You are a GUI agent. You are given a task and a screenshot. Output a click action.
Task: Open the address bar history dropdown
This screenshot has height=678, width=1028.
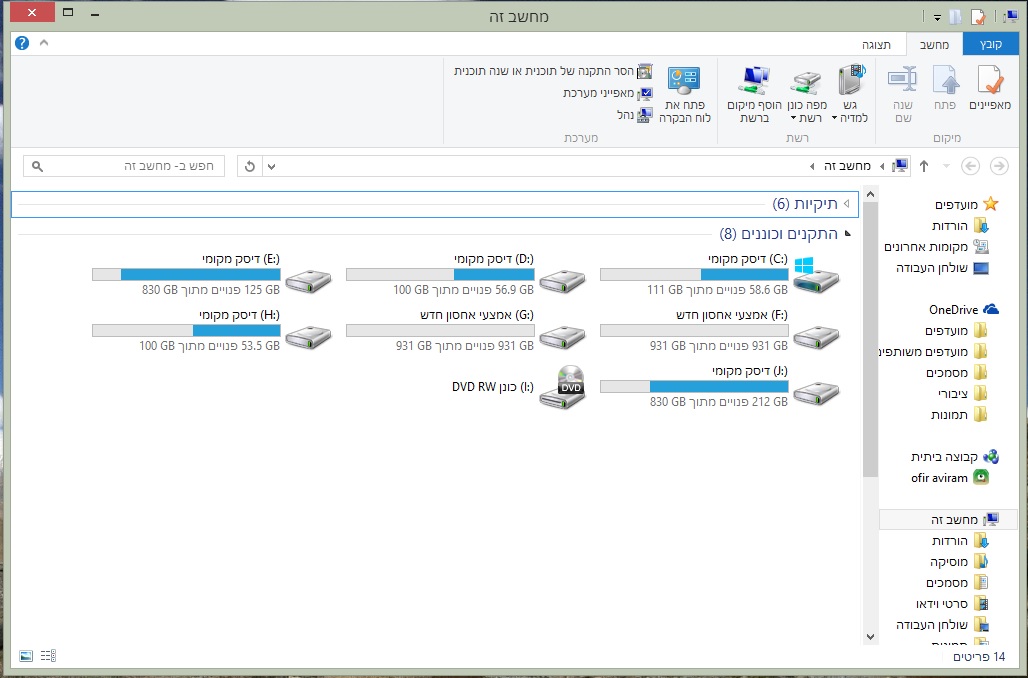[x=273, y=166]
